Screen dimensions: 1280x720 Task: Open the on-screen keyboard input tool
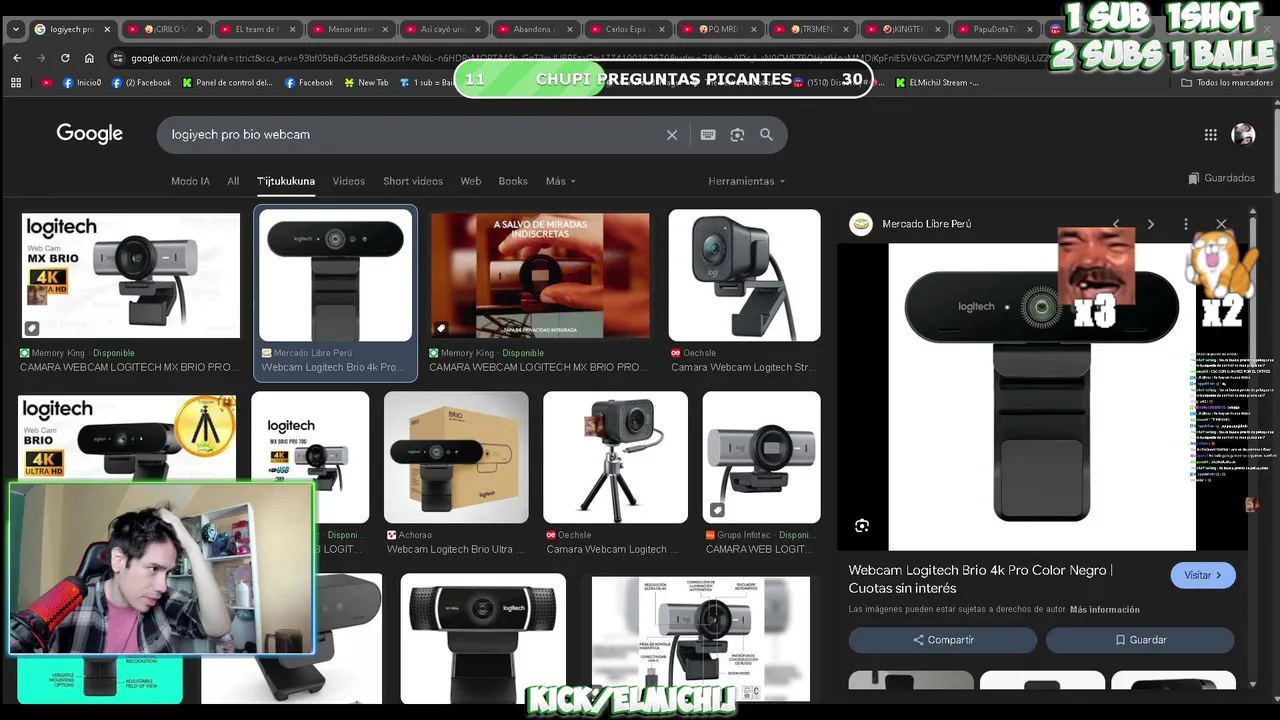coord(708,135)
